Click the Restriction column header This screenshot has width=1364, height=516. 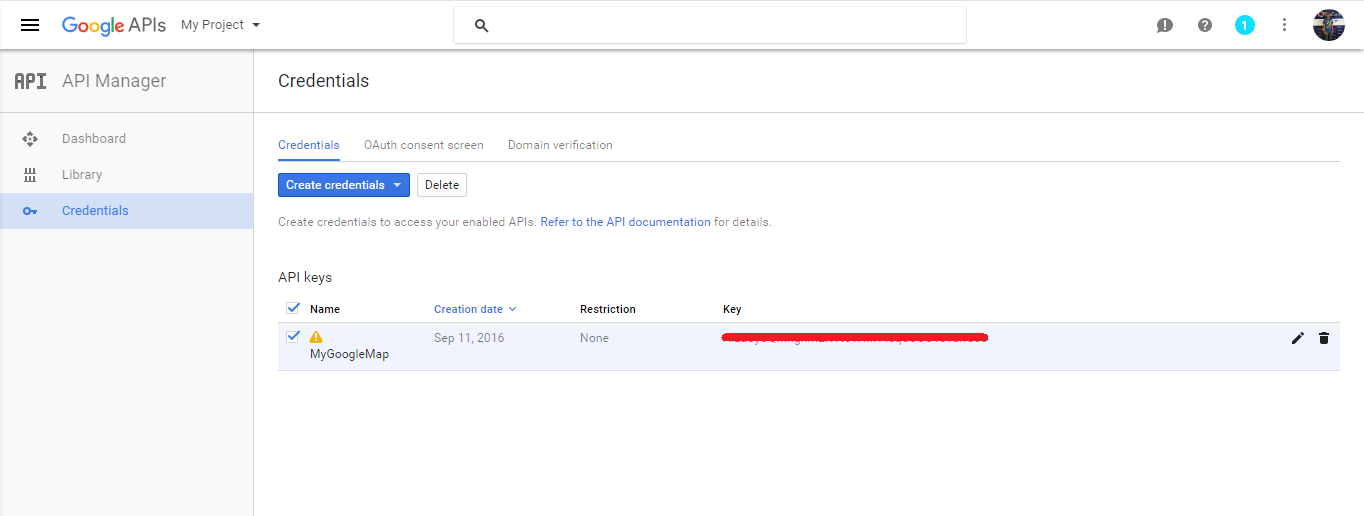(608, 309)
